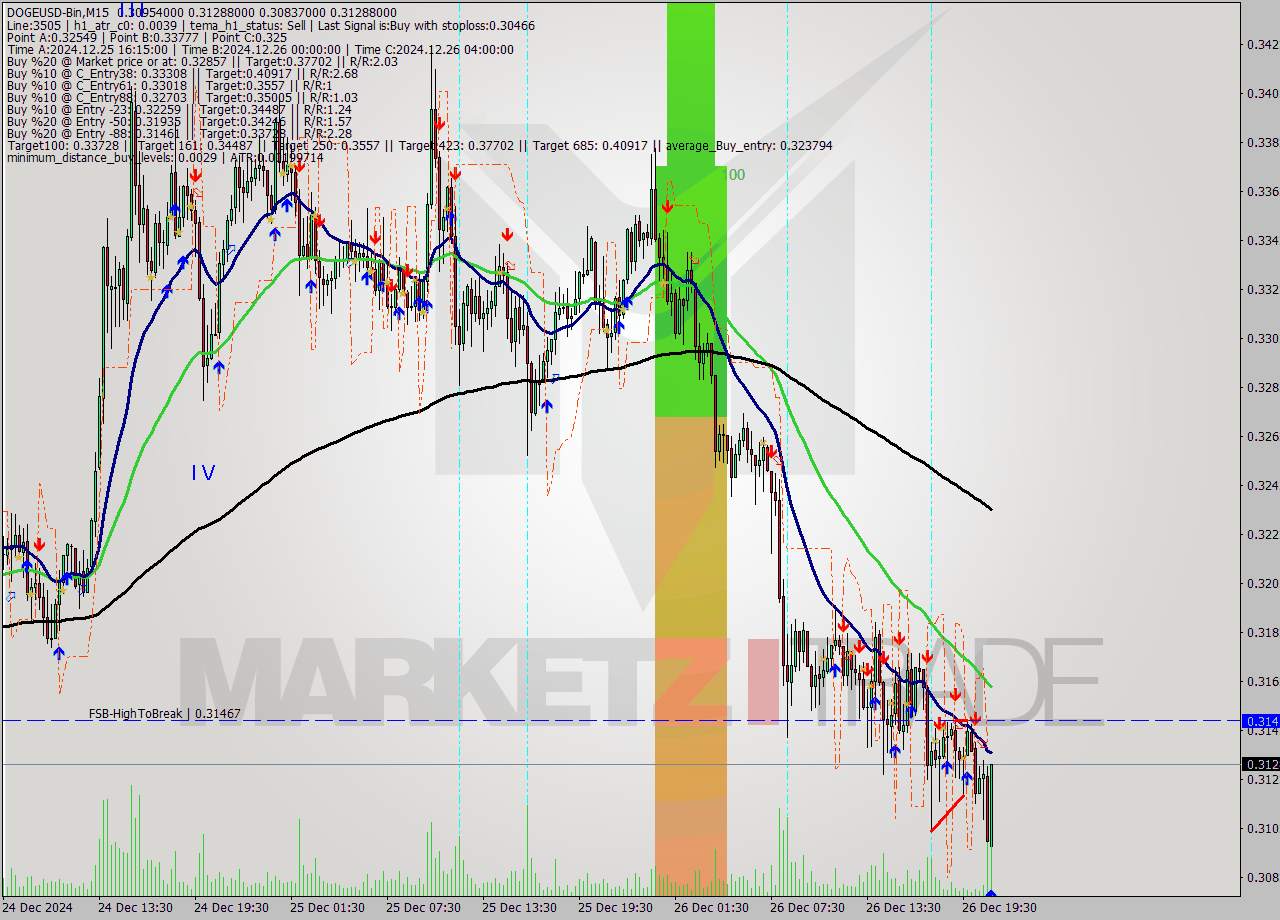Click the FSB-HighToBreak 0.31467 label
The width and height of the screenshot is (1280, 920).
(x=164, y=713)
